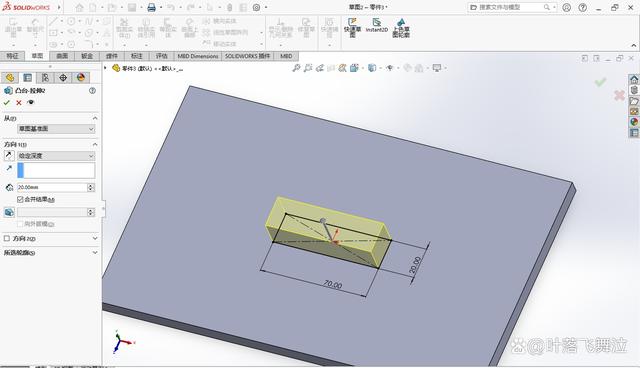Open the FeatureManager design tree tab

[9, 78]
